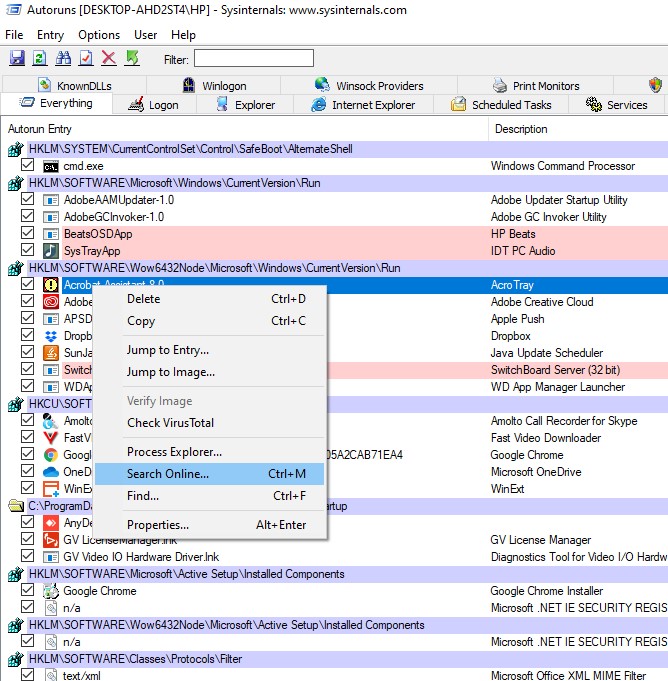Image resolution: width=668 pixels, height=681 pixels.
Task: Click the Dropbox entry icon
Action: point(51,336)
